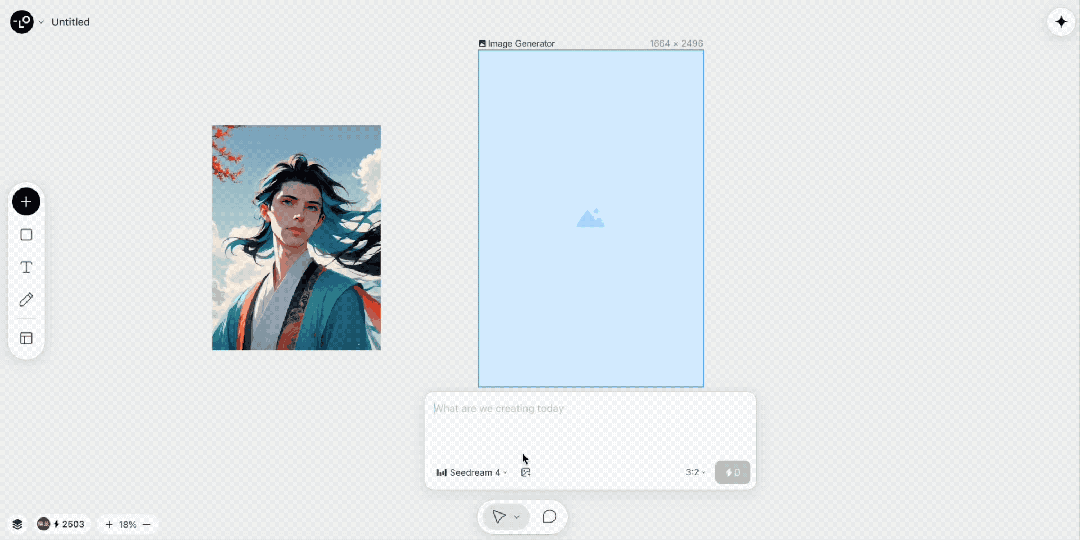Open the AI sparkle assistant

point(1061,22)
